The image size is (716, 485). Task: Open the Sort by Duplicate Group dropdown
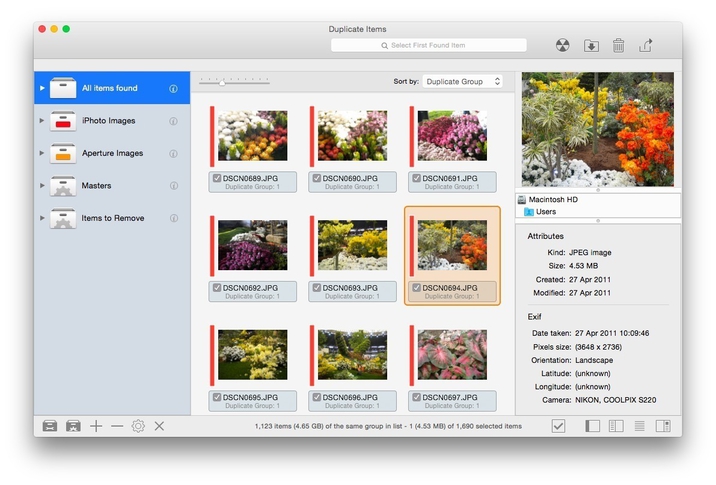tap(462, 81)
